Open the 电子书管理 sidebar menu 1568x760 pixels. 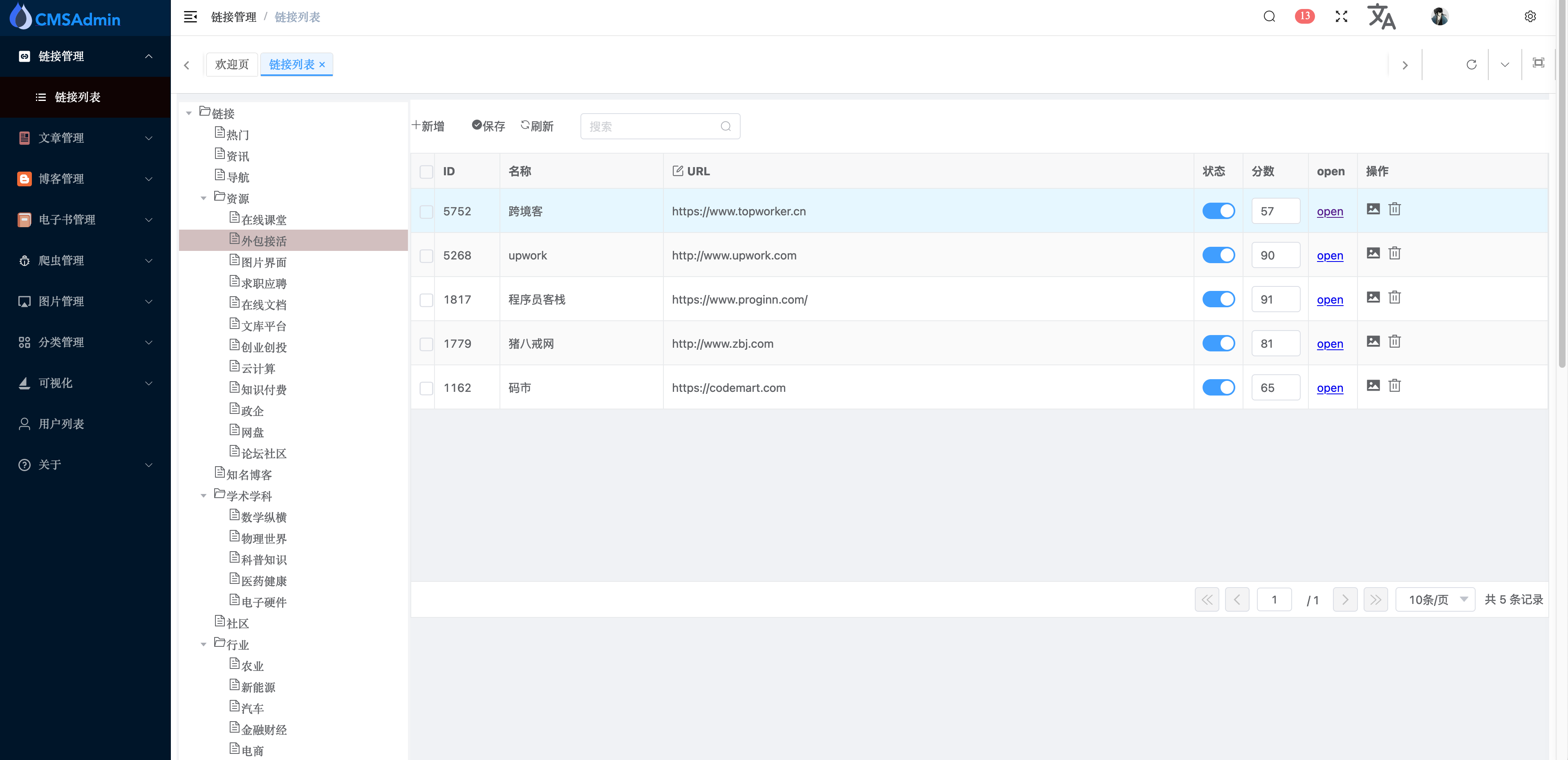coord(85,220)
